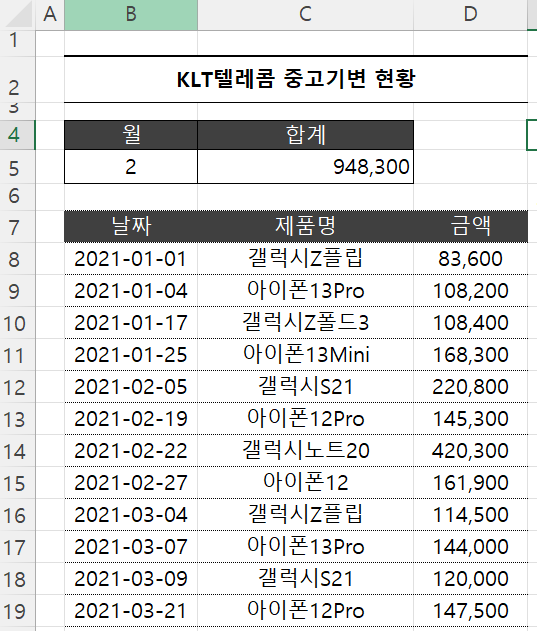
Task: Click 아이폰12Pro in row 19
Action: (x=305, y=610)
